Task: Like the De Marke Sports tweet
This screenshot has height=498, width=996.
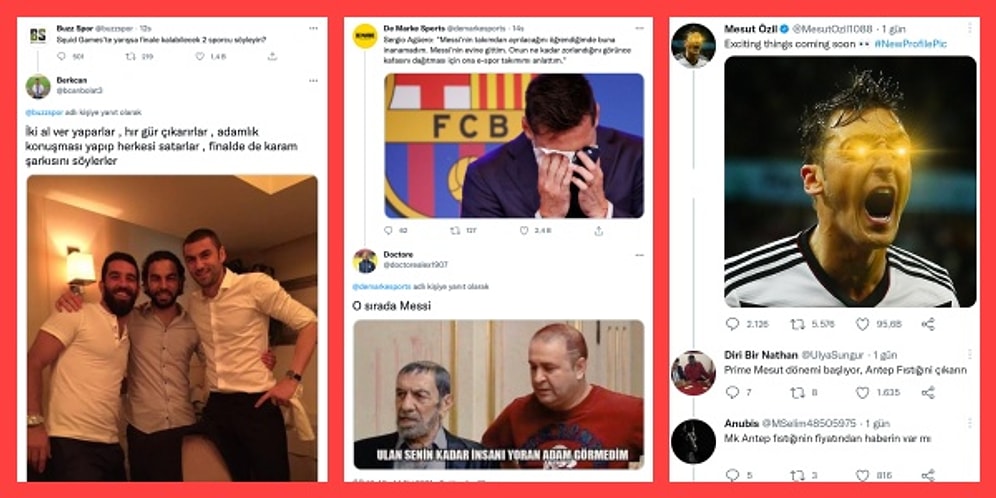Action: point(523,230)
